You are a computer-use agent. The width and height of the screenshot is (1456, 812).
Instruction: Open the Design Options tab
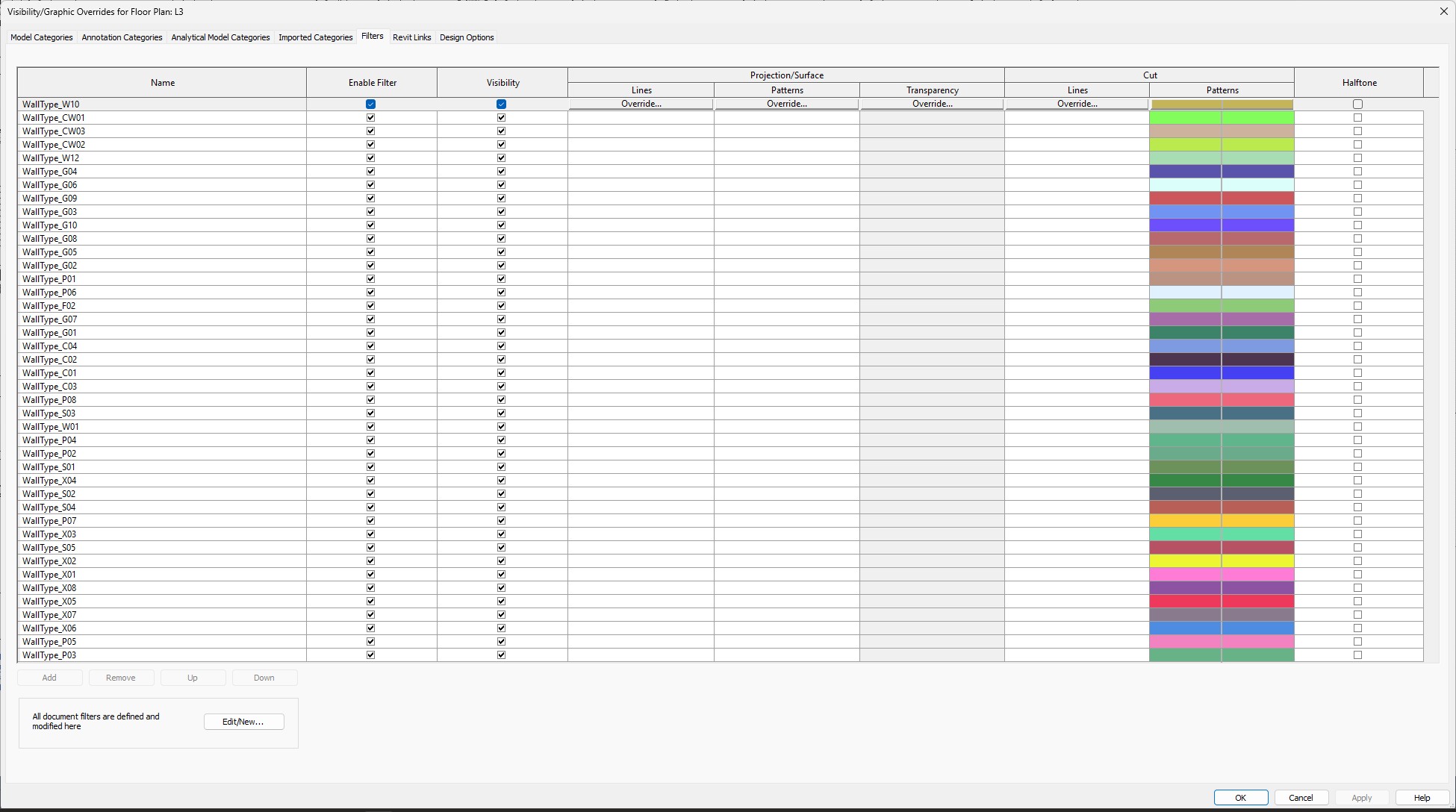coord(467,37)
